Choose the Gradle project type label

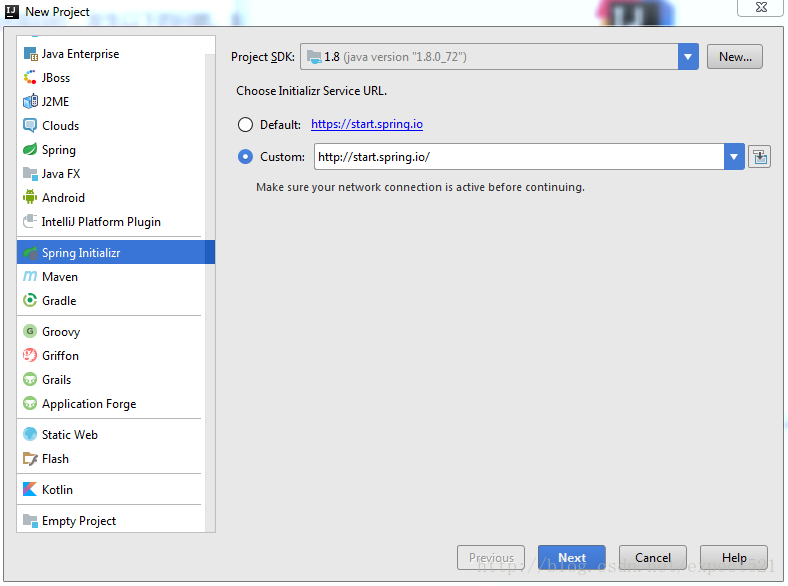coord(59,301)
